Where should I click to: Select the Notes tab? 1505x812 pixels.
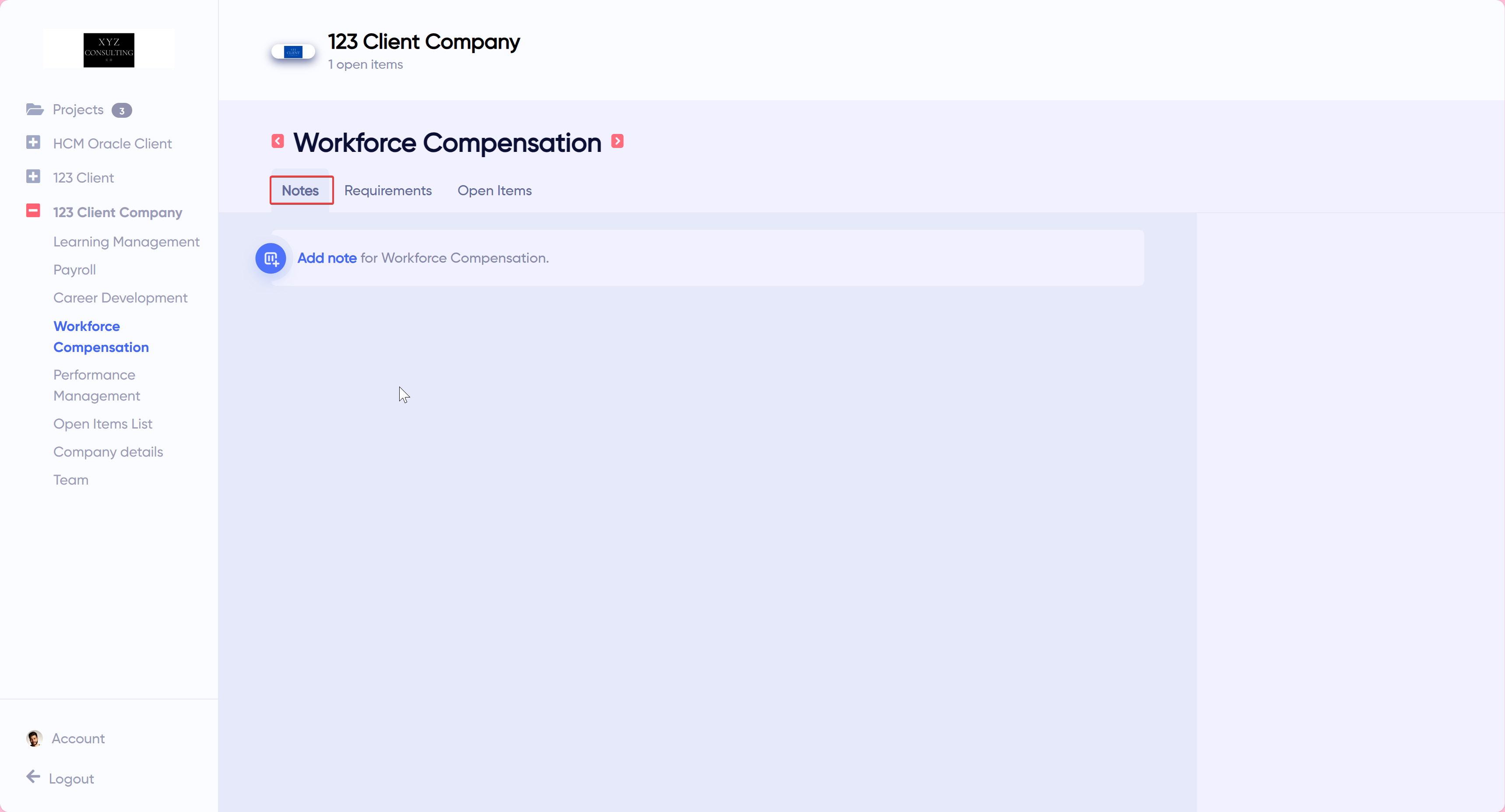click(300, 190)
